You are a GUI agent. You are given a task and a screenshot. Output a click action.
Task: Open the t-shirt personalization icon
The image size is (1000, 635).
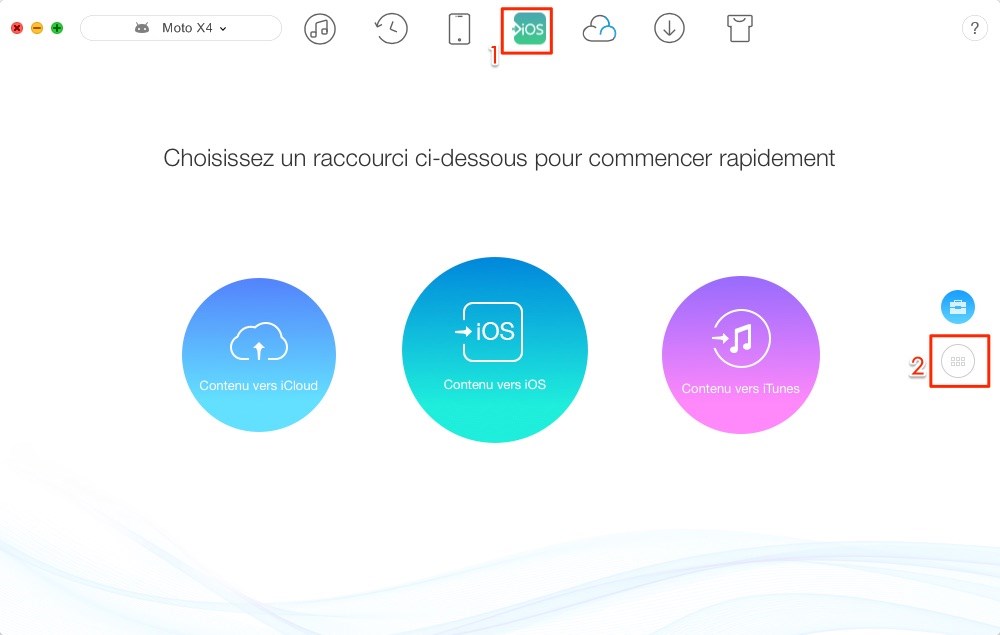click(x=739, y=28)
